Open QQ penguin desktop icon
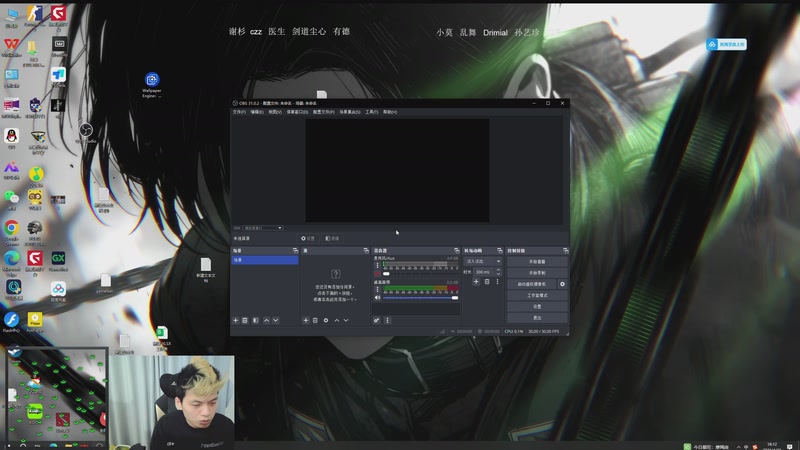This screenshot has height=450, width=800. (11, 138)
